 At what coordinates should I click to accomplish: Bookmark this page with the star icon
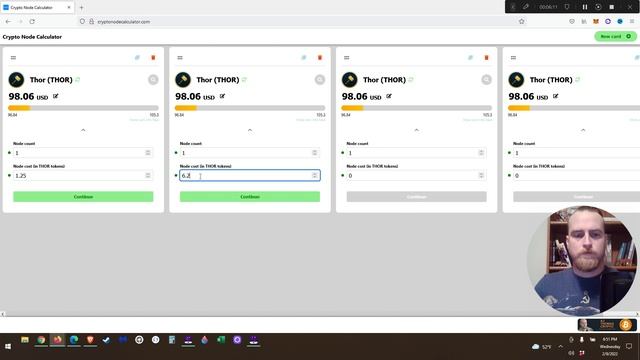click(x=521, y=21)
